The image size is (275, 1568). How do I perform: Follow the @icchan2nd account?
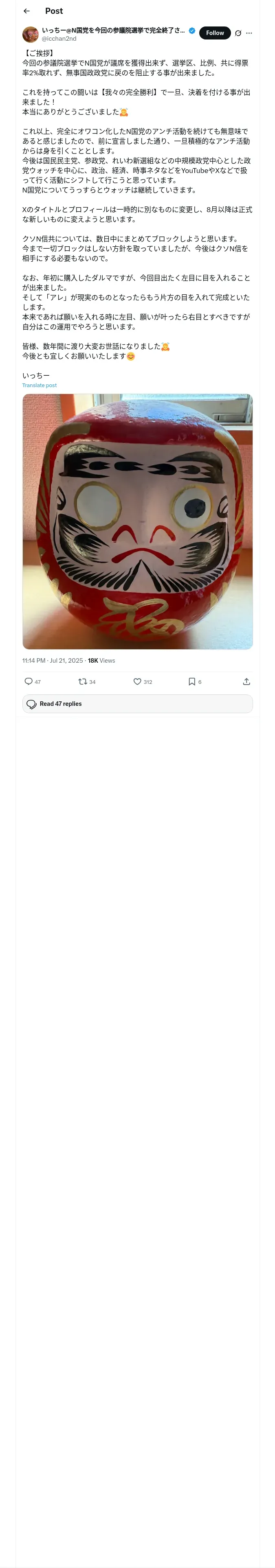[215, 33]
